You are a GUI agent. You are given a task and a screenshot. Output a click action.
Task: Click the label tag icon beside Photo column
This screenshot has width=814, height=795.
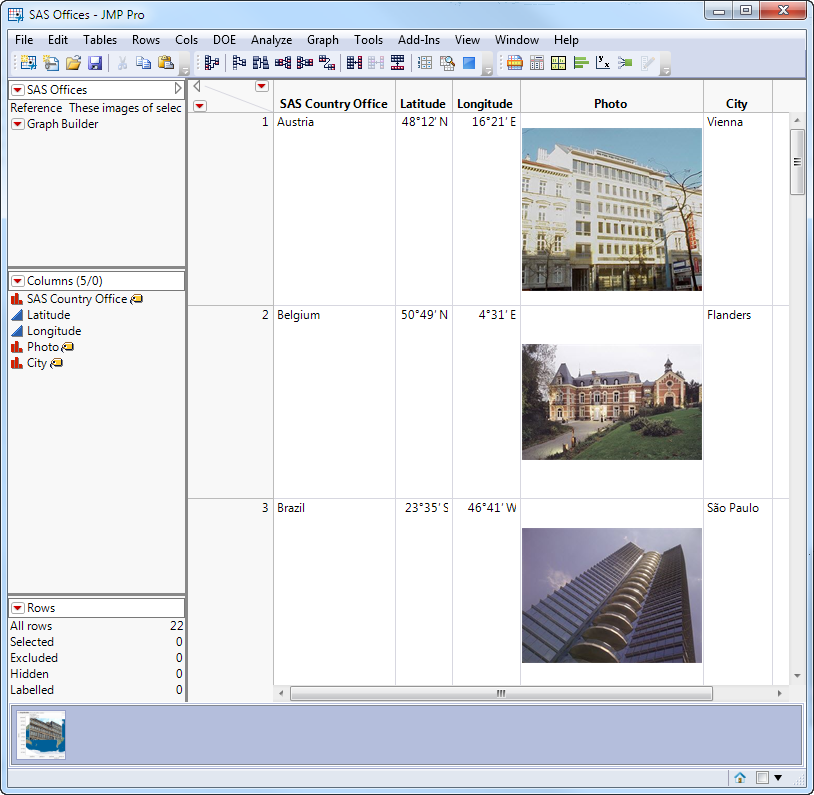point(68,347)
